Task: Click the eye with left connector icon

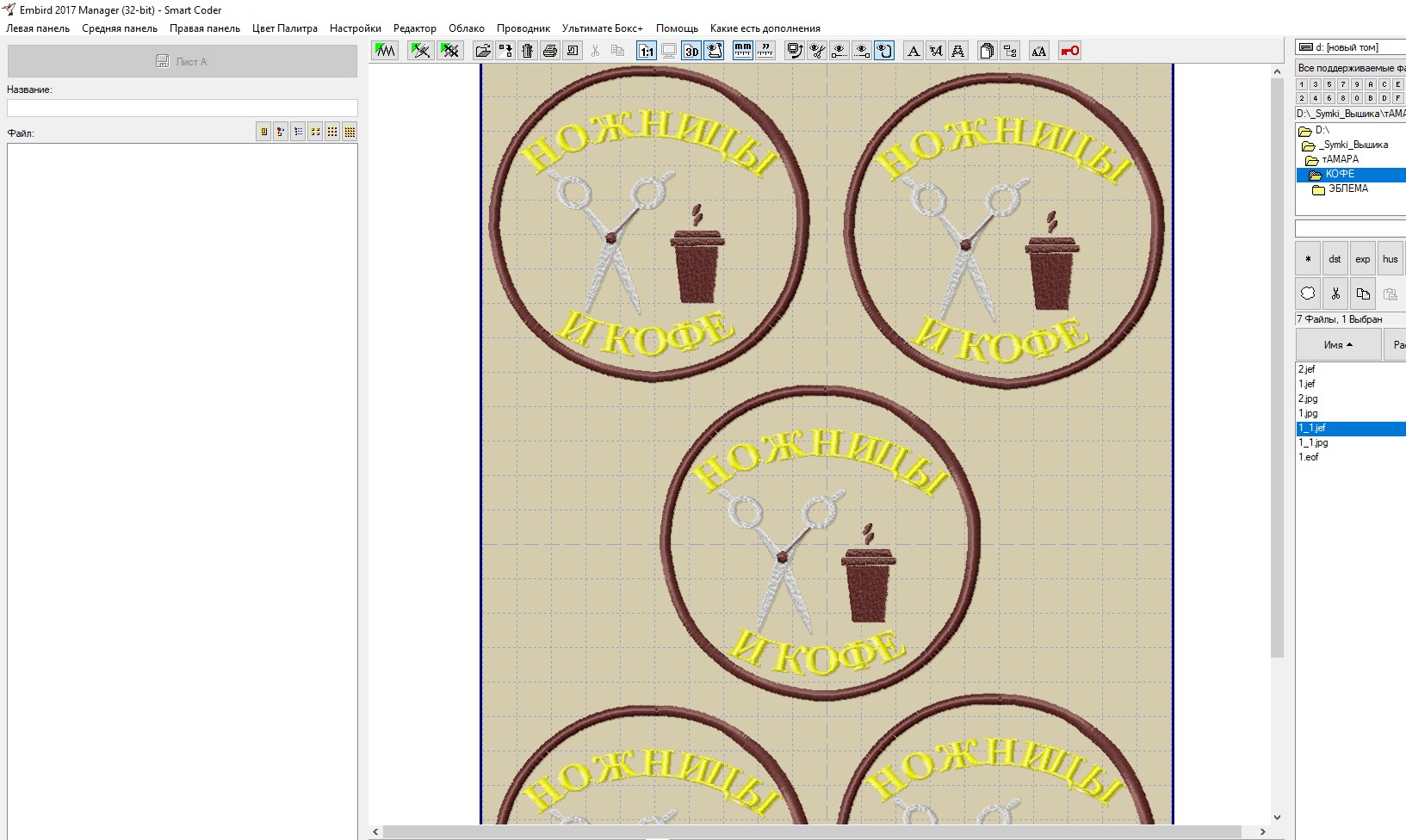Action: (839, 51)
